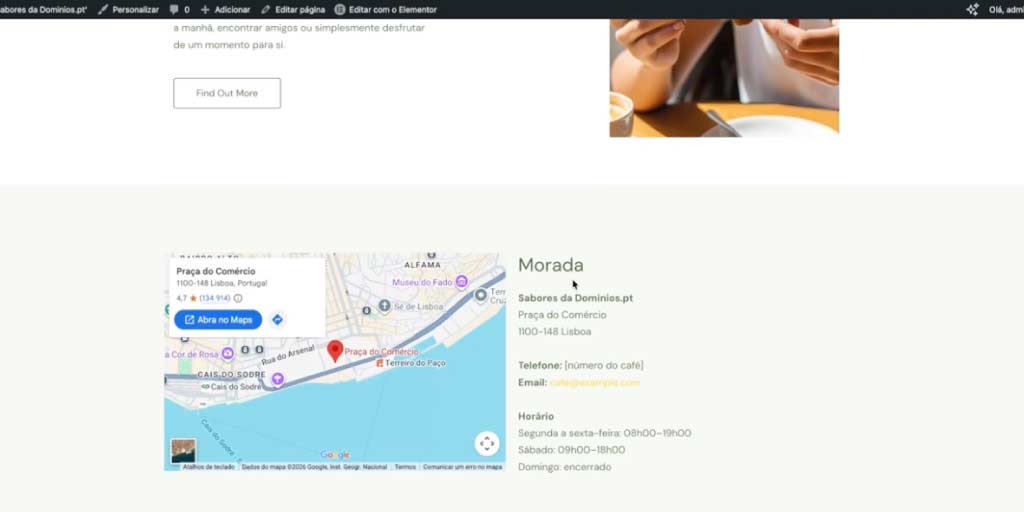Switch map to satellite thumbnail view
The height and width of the screenshot is (512, 1024).
[183, 451]
